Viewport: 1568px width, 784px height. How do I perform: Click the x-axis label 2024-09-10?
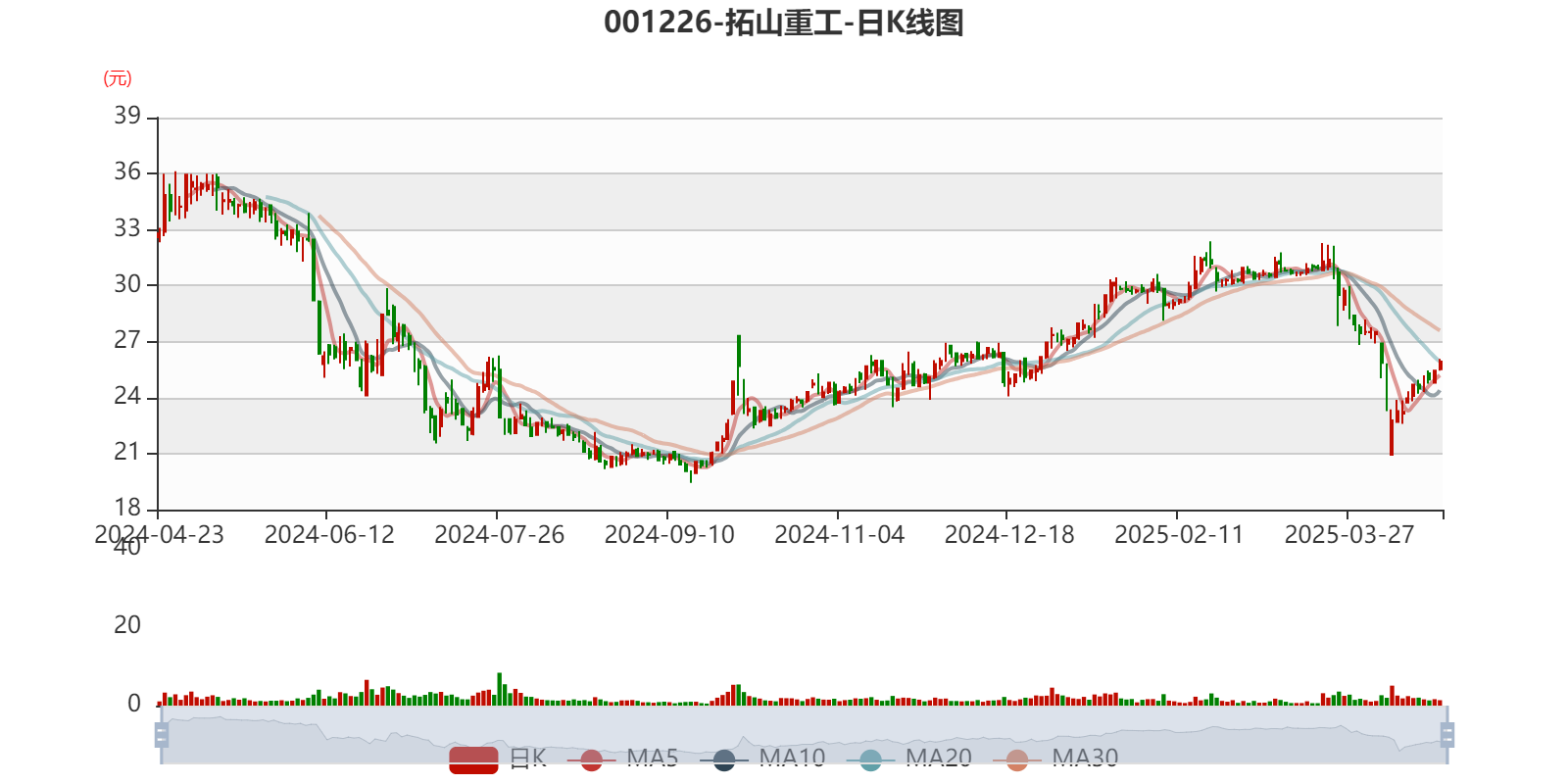[x=669, y=535]
